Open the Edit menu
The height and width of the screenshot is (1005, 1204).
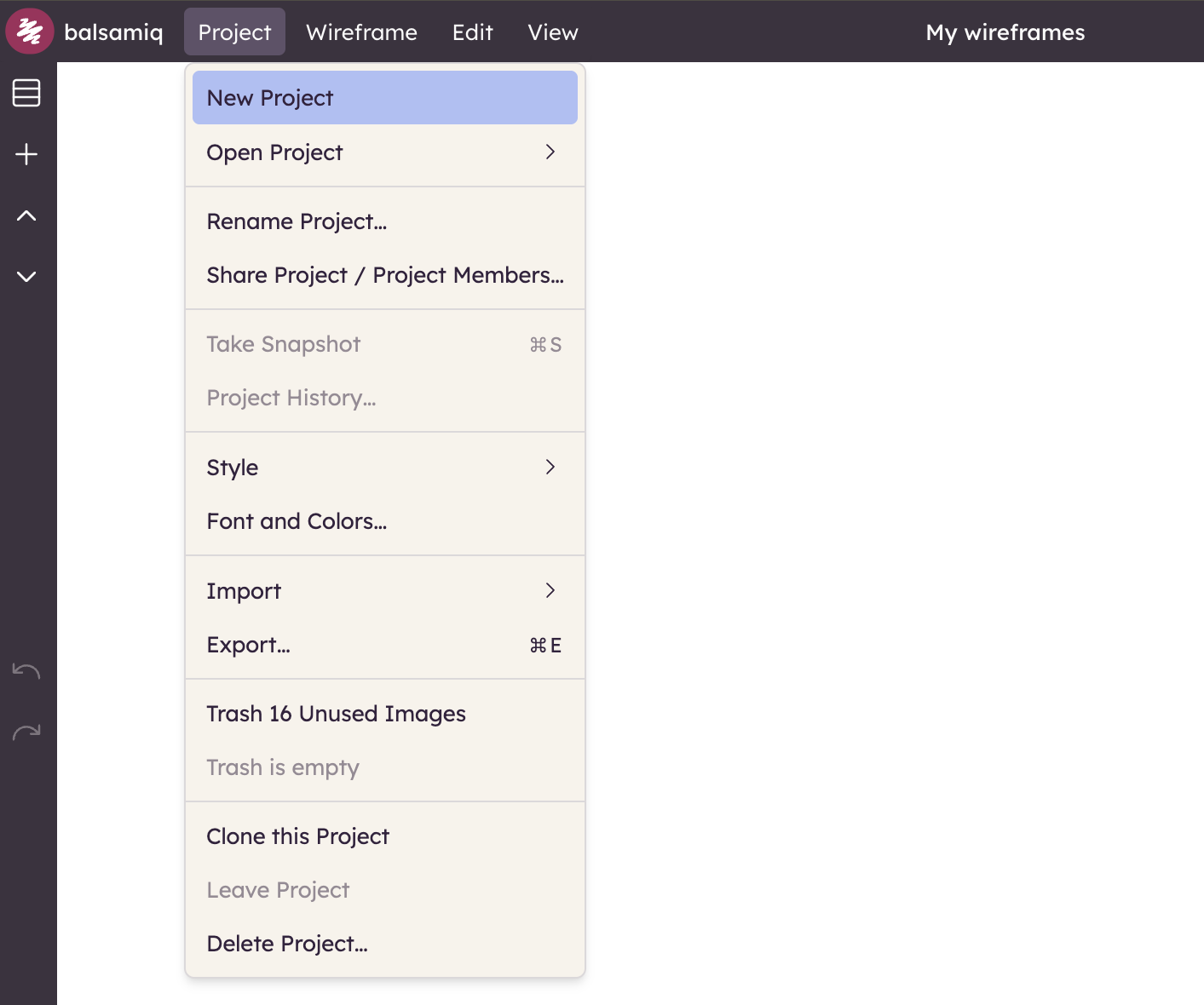(472, 32)
